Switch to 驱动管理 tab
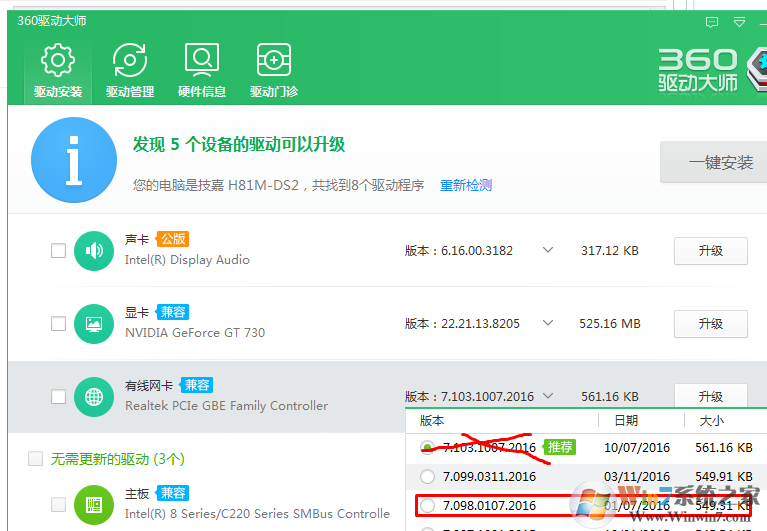 pyautogui.click(x=130, y=71)
